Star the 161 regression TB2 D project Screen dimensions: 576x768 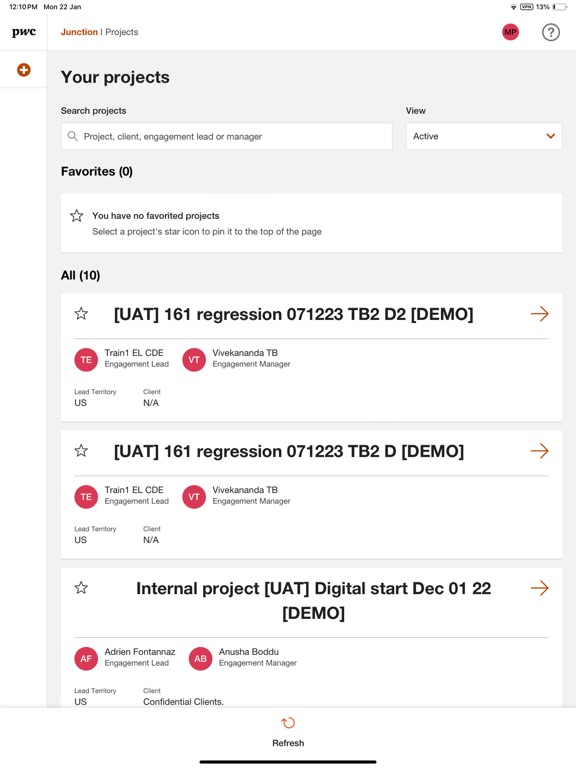[x=81, y=451]
